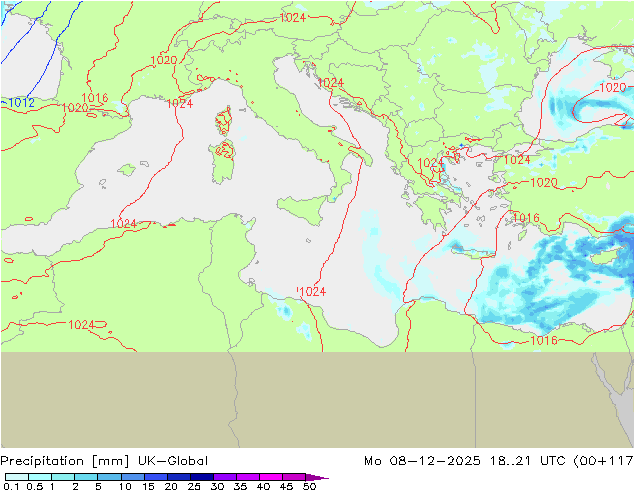Viewport: 634px width, 490px height.
Task: Click legend scale value 50
Action: click(309, 486)
